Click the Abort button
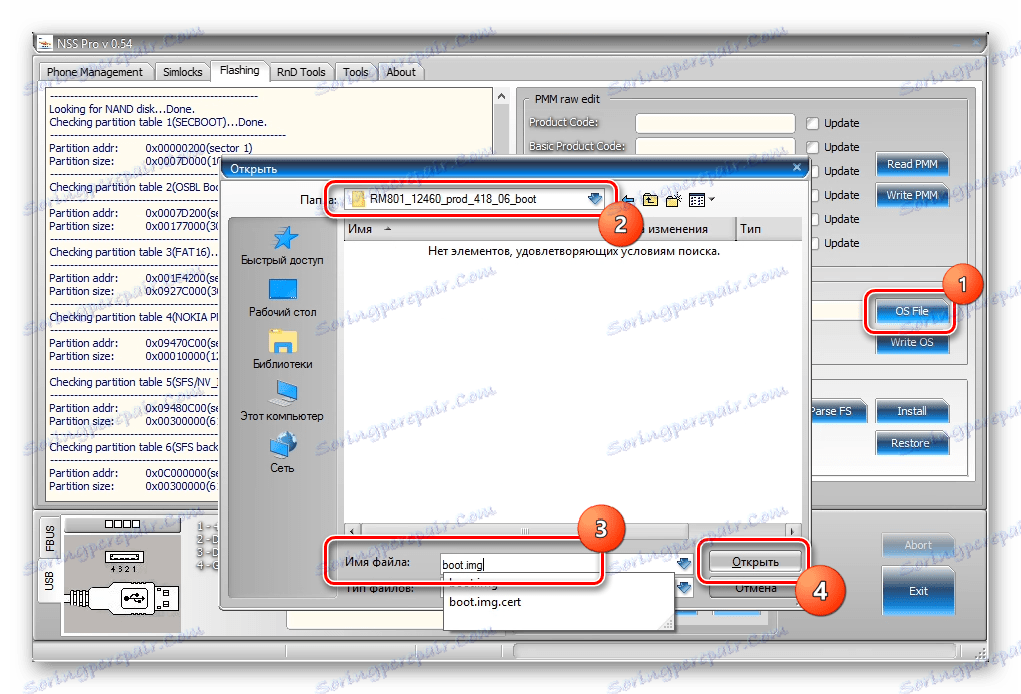1021x694 pixels. click(x=918, y=545)
